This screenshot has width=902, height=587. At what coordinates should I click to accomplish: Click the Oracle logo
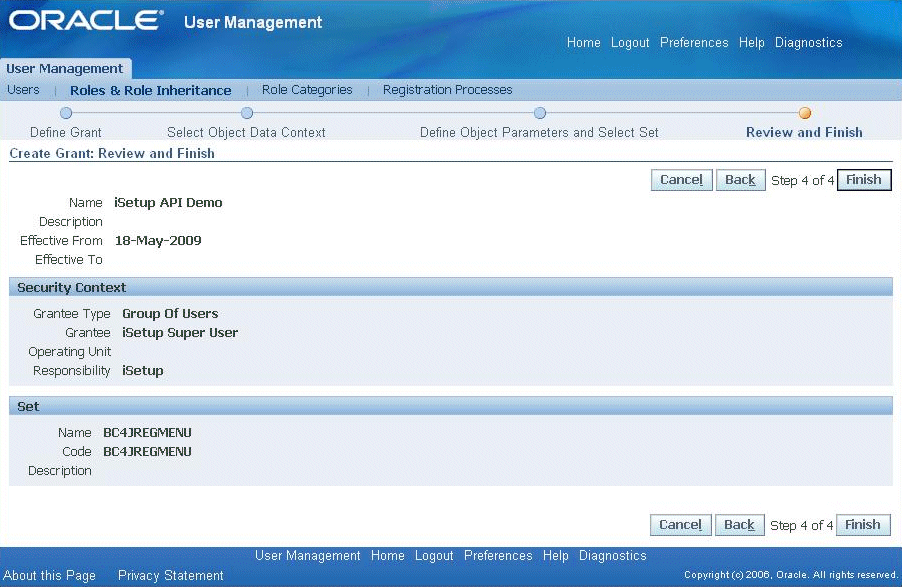[86, 20]
